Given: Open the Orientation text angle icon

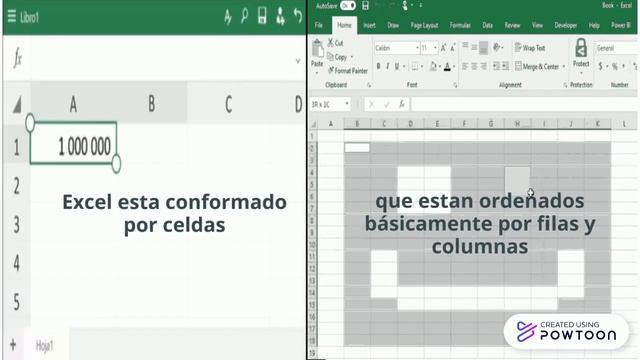Looking at the screenshot, I should coord(497,47).
